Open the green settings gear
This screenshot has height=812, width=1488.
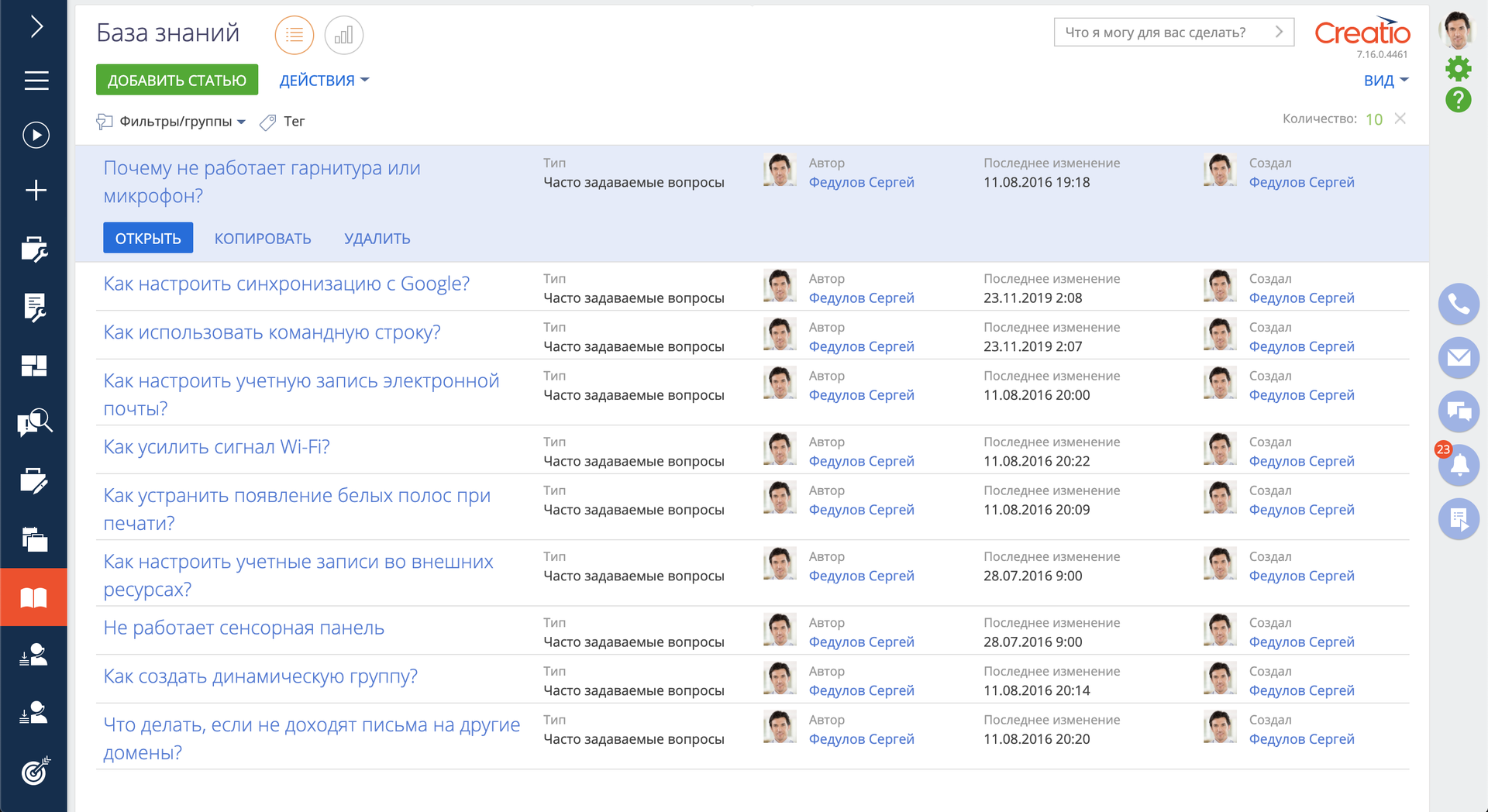(1459, 69)
